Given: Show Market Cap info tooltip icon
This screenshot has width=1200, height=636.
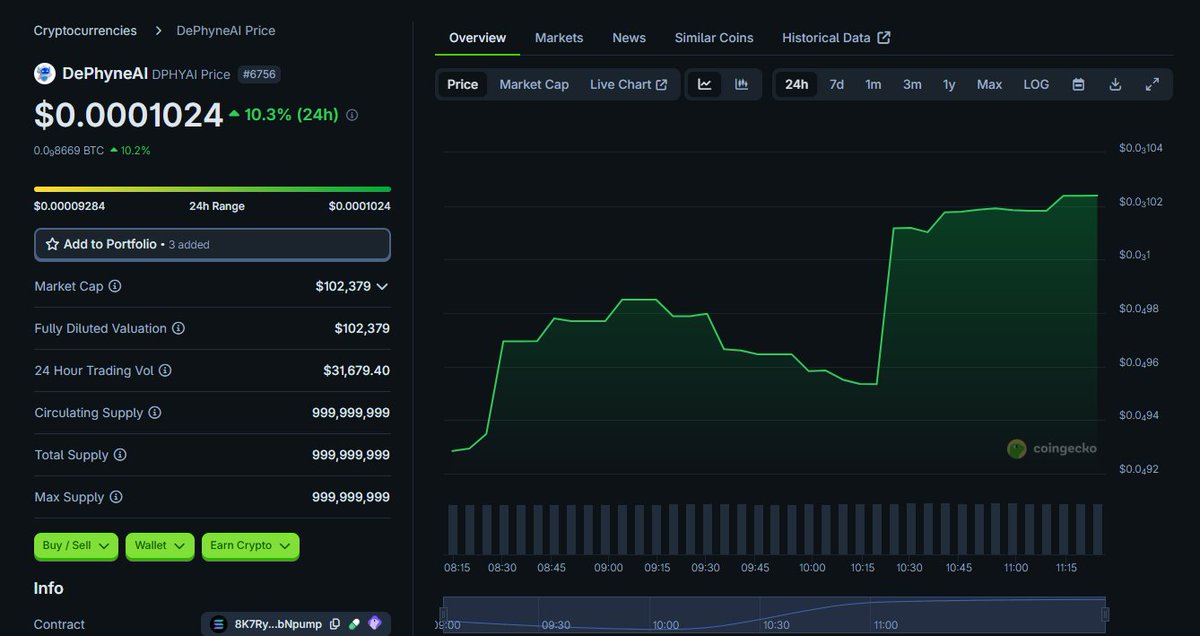Looking at the screenshot, I should (115, 286).
